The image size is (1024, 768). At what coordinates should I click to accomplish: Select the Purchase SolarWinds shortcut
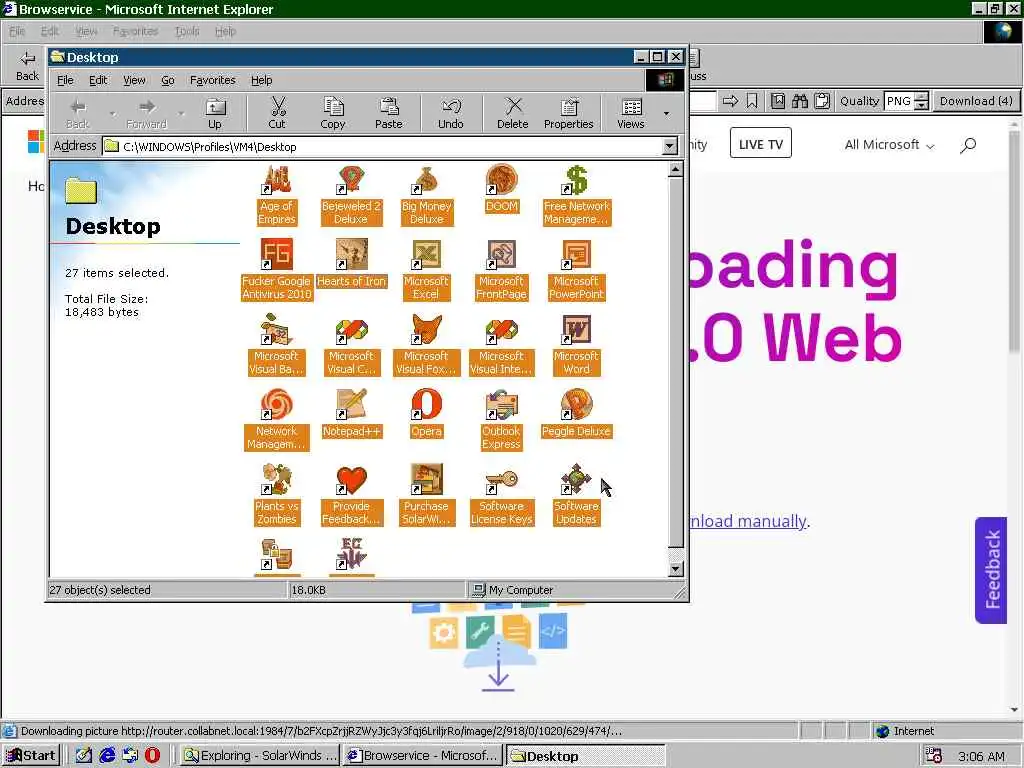[x=426, y=495]
